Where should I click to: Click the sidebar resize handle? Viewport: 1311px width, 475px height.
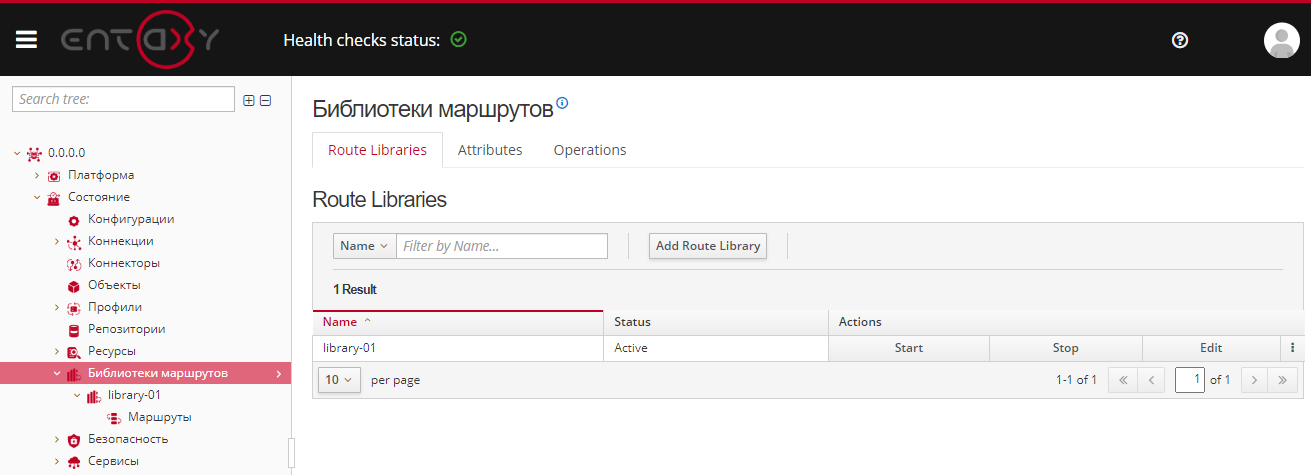pos(291,452)
